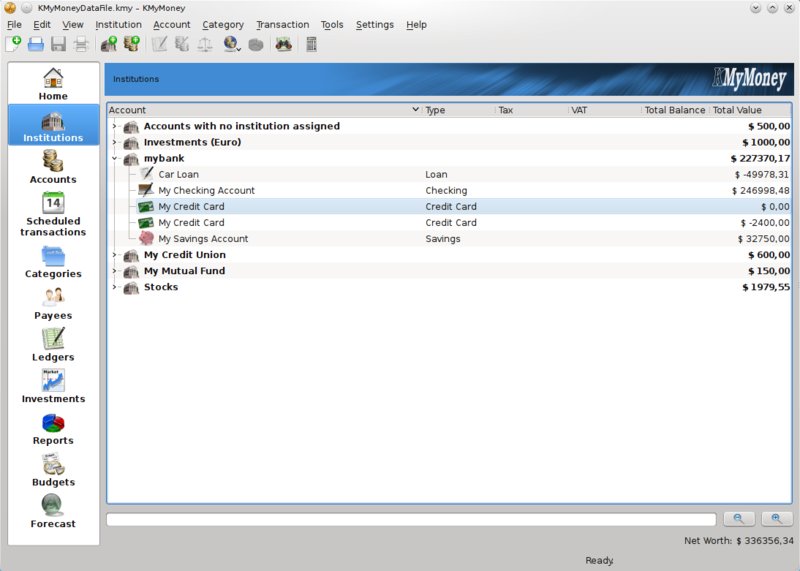
Task: Open the Payees view
Action: click(x=53, y=304)
